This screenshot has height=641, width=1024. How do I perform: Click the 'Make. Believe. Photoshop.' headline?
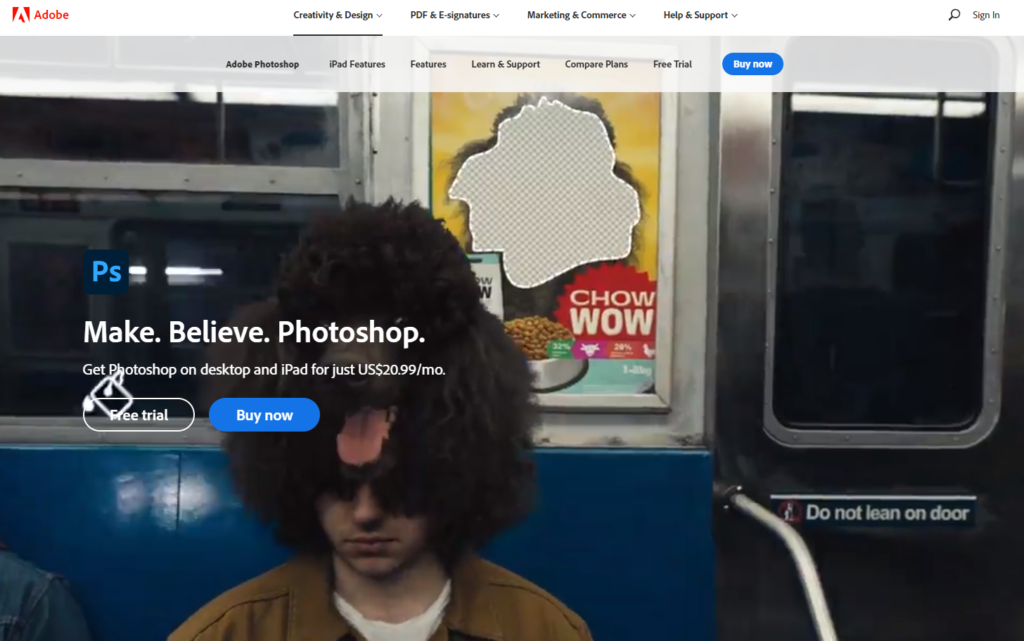(254, 332)
